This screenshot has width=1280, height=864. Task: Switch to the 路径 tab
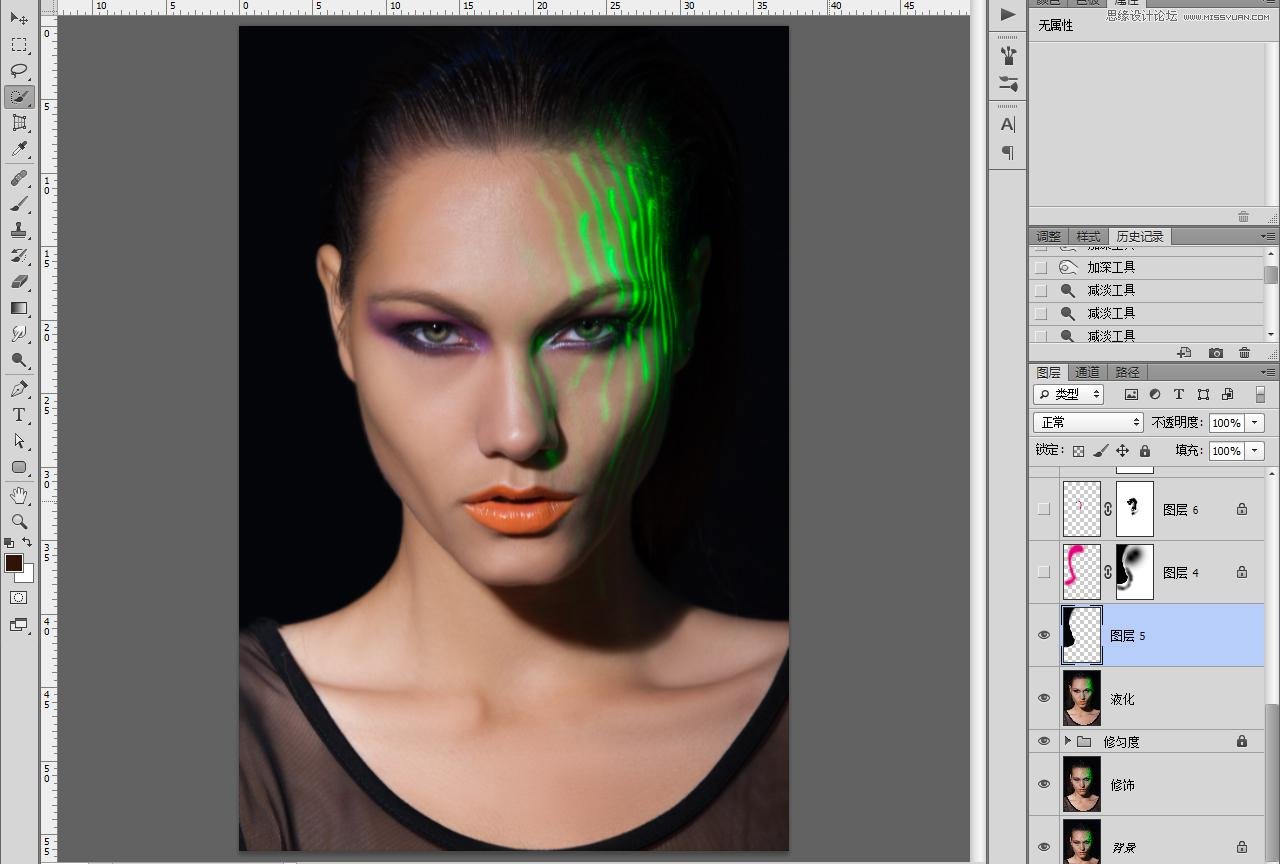pos(1126,372)
